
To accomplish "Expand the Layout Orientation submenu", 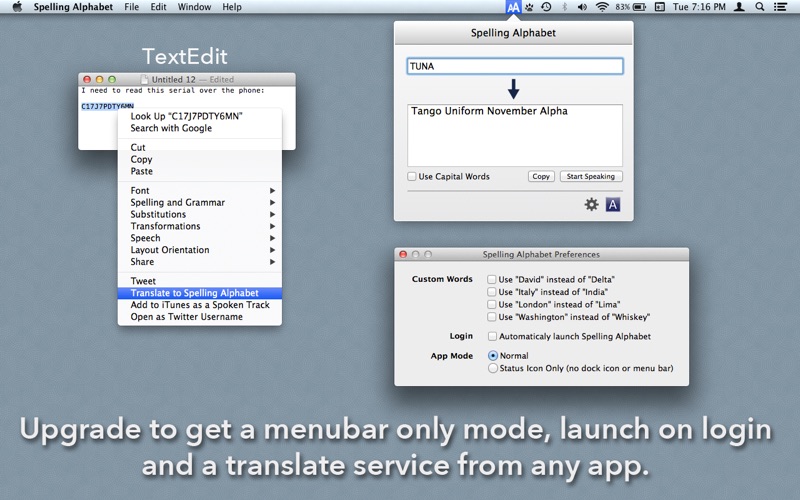I will point(199,250).
